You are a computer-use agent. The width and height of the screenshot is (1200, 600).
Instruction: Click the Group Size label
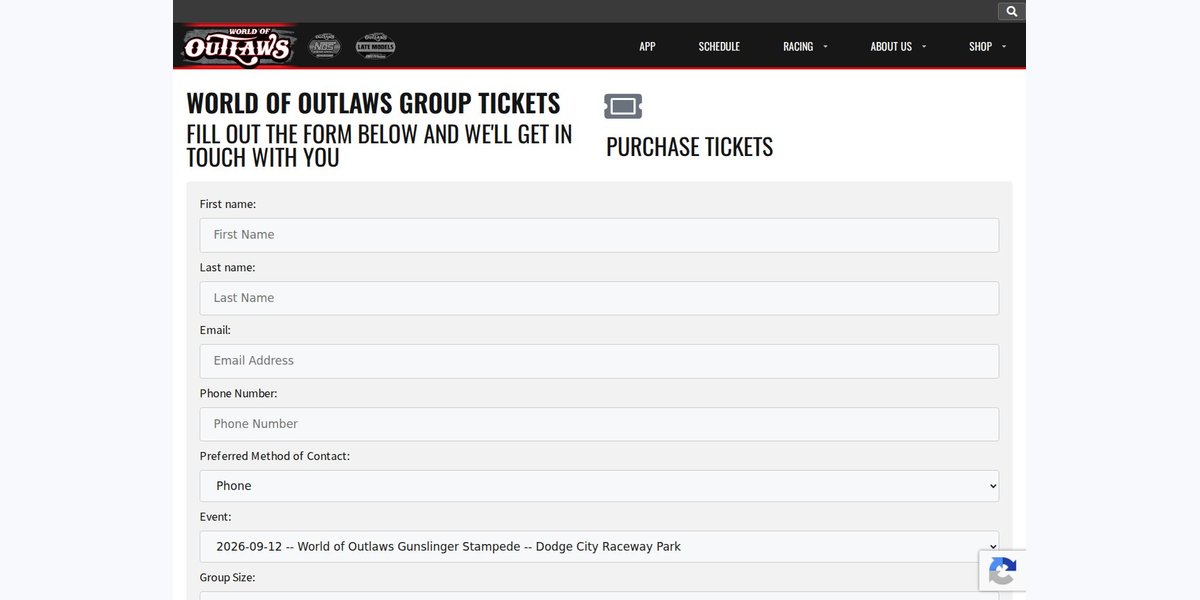click(227, 578)
